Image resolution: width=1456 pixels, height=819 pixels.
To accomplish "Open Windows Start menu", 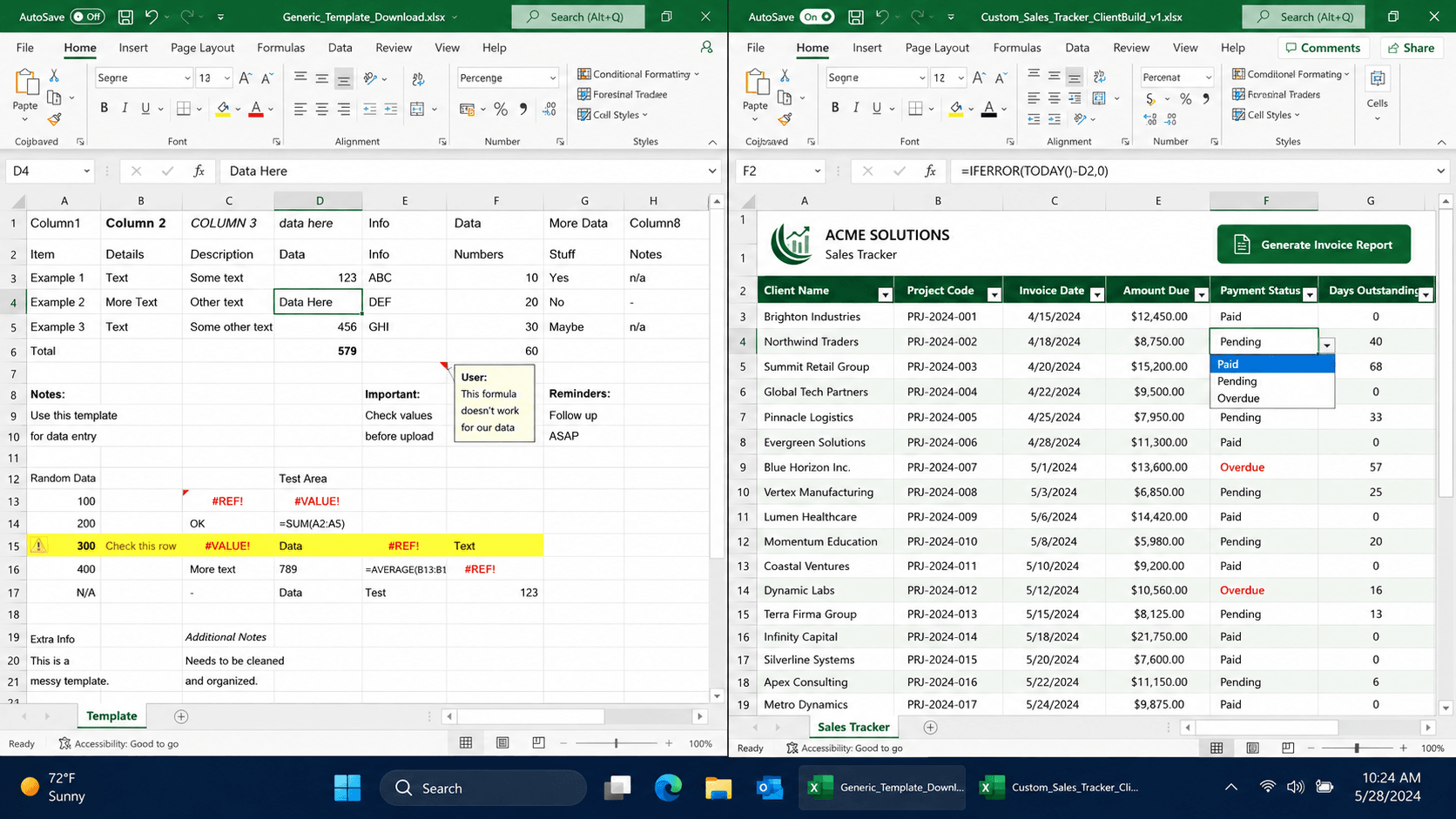I will [347, 788].
